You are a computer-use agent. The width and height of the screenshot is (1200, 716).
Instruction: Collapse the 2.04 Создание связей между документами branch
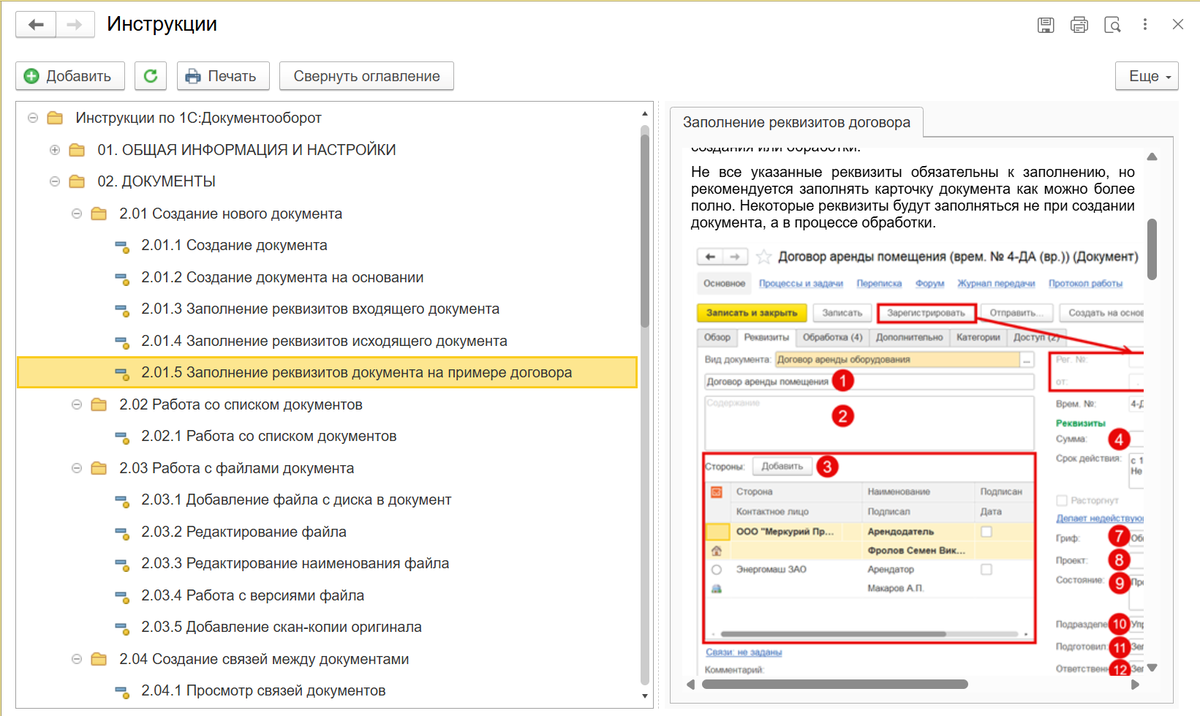(77, 659)
